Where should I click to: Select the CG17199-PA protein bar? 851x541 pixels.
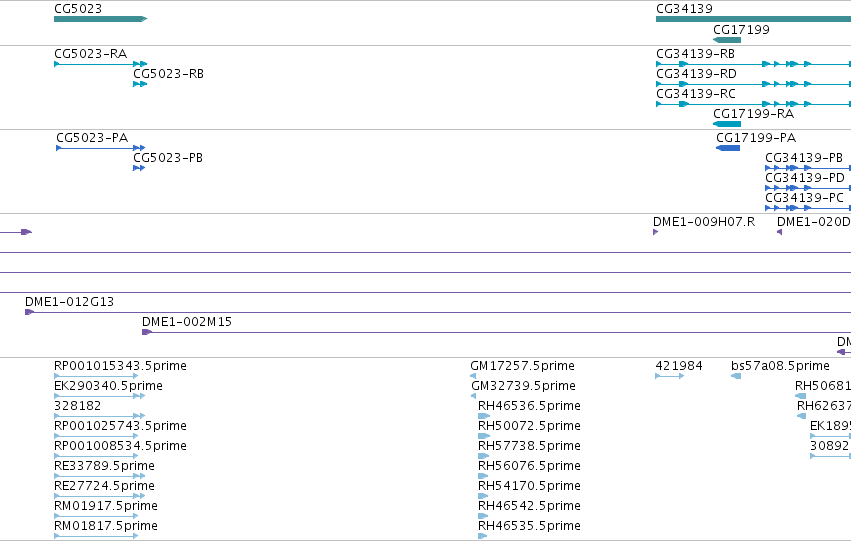(728, 148)
